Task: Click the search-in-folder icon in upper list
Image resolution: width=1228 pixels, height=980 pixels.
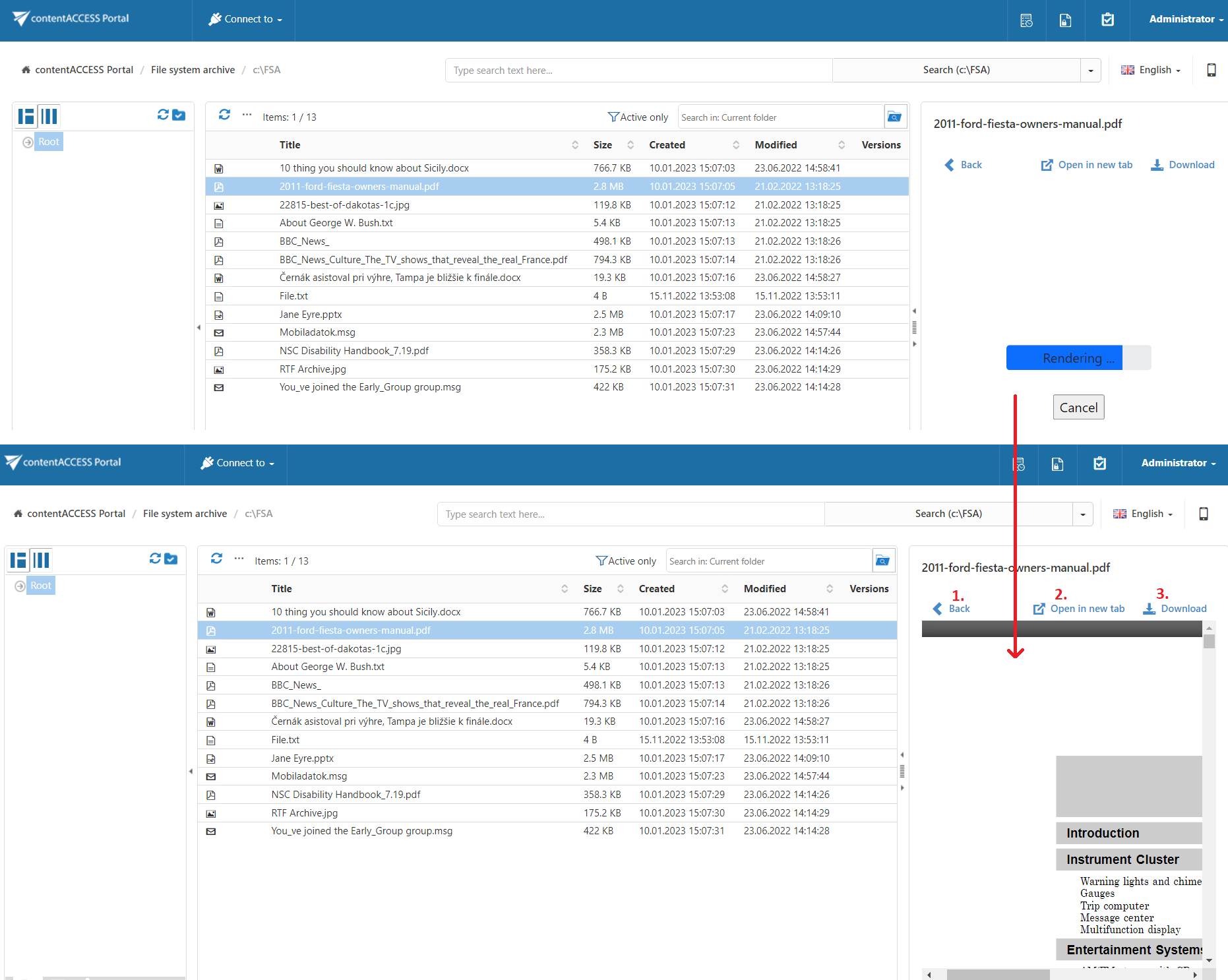Action: pyautogui.click(x=894, y=117)
